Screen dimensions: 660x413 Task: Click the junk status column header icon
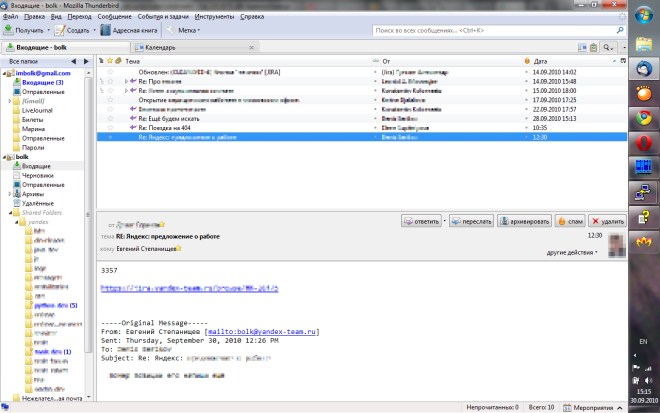[x=527, y=61]
